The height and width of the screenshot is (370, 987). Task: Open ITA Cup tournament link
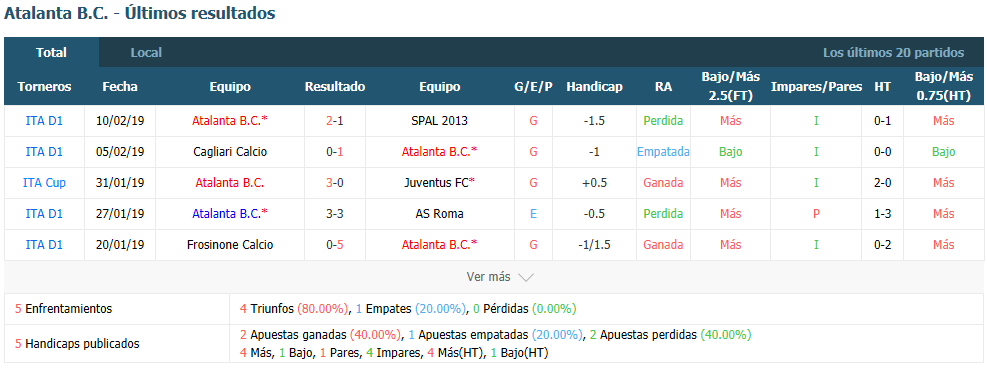coord(44,183)
